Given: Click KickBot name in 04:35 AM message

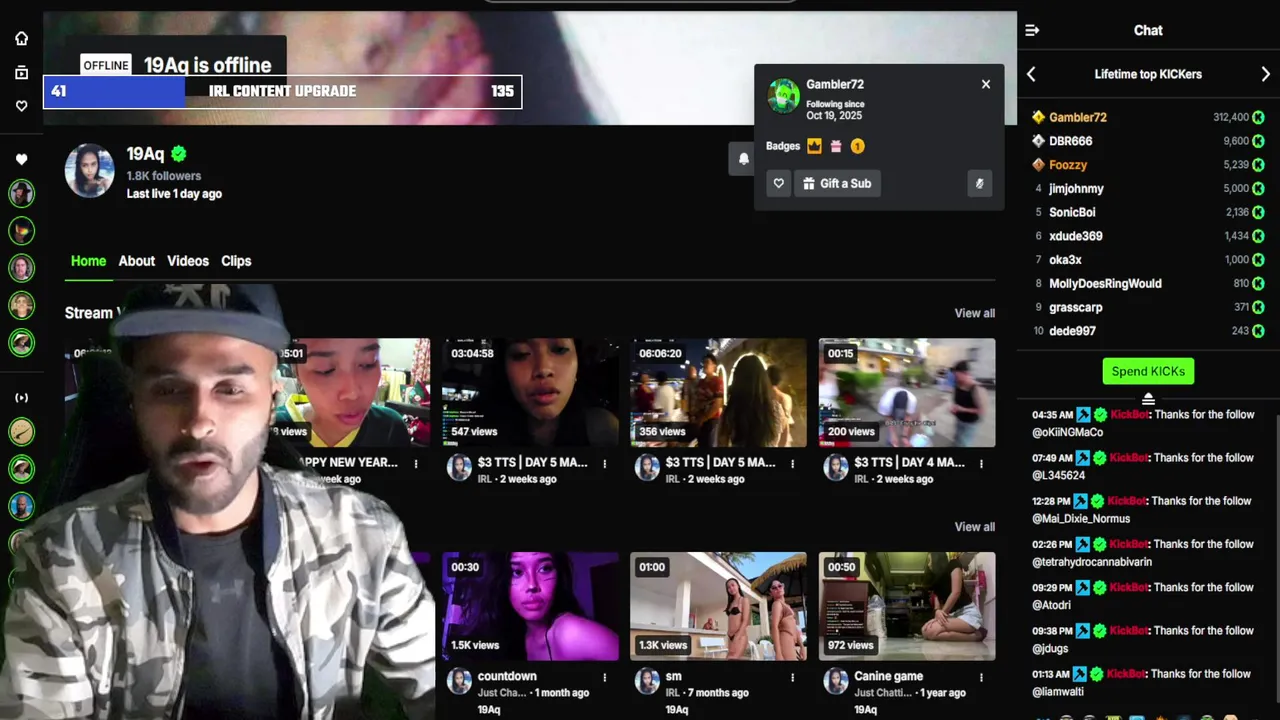Looking at the screenshot, I should coord(1128,415).
